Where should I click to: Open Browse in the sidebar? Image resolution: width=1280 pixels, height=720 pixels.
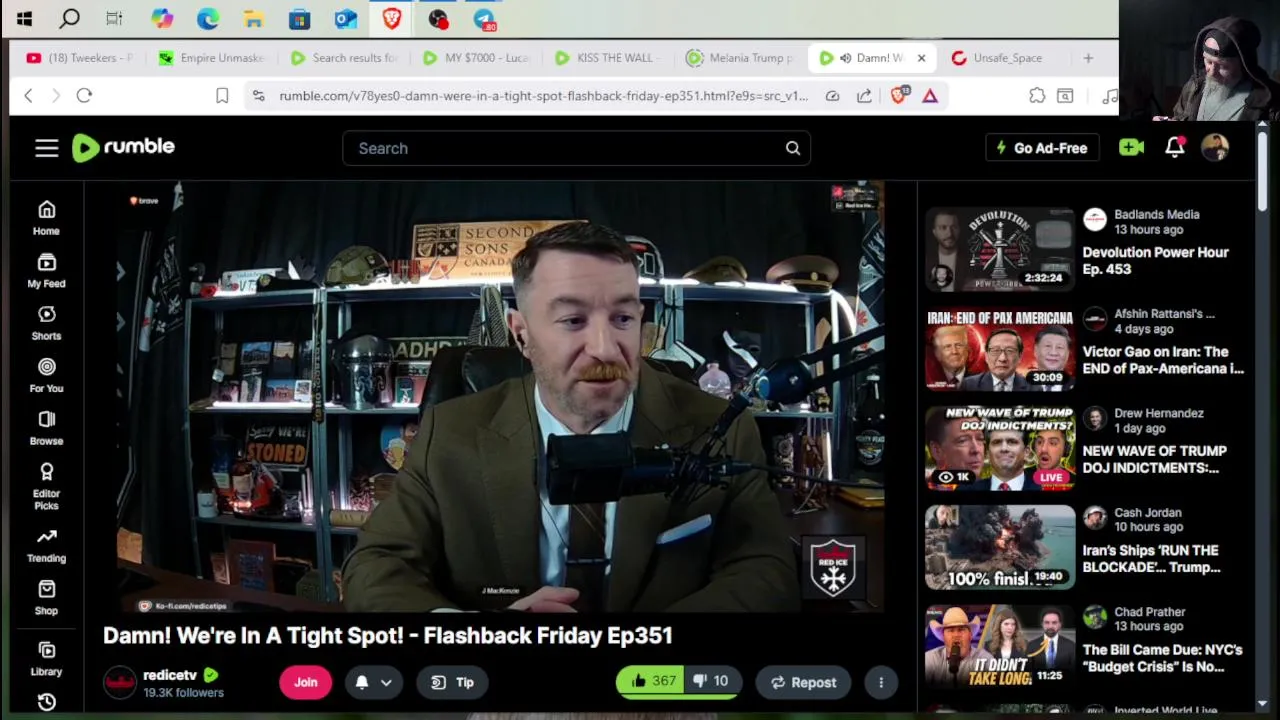46,428
